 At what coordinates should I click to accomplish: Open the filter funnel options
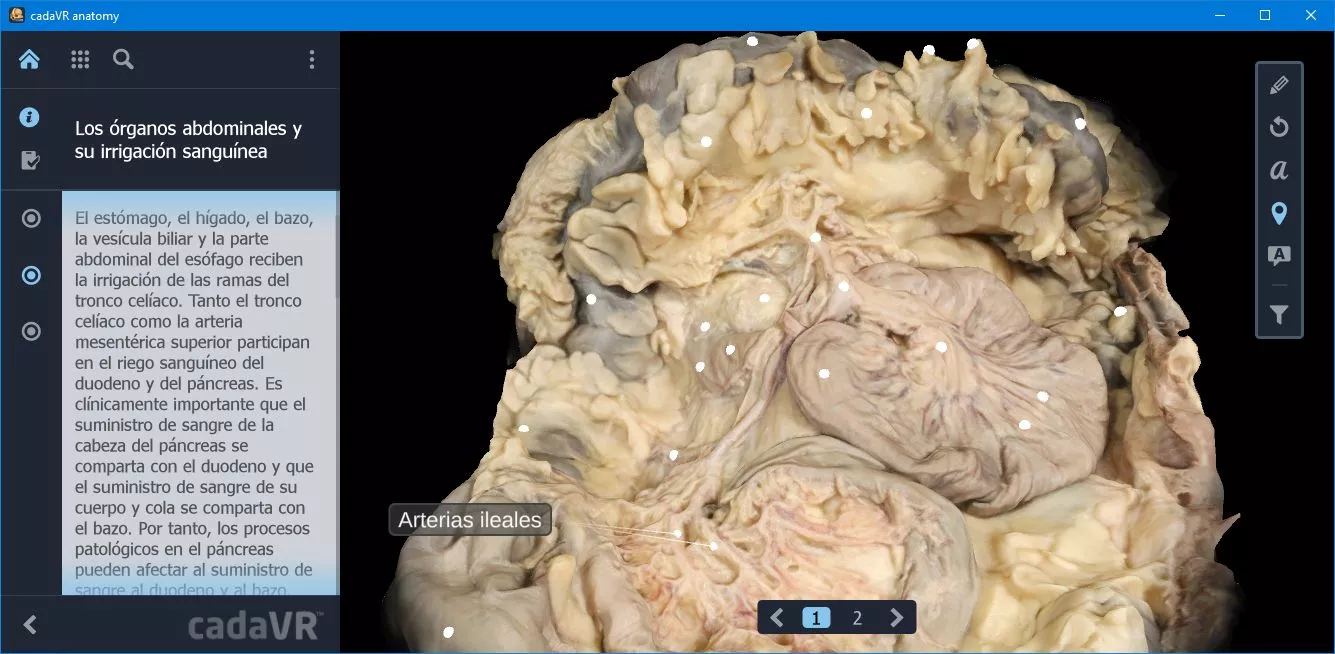coord(1278,315)
